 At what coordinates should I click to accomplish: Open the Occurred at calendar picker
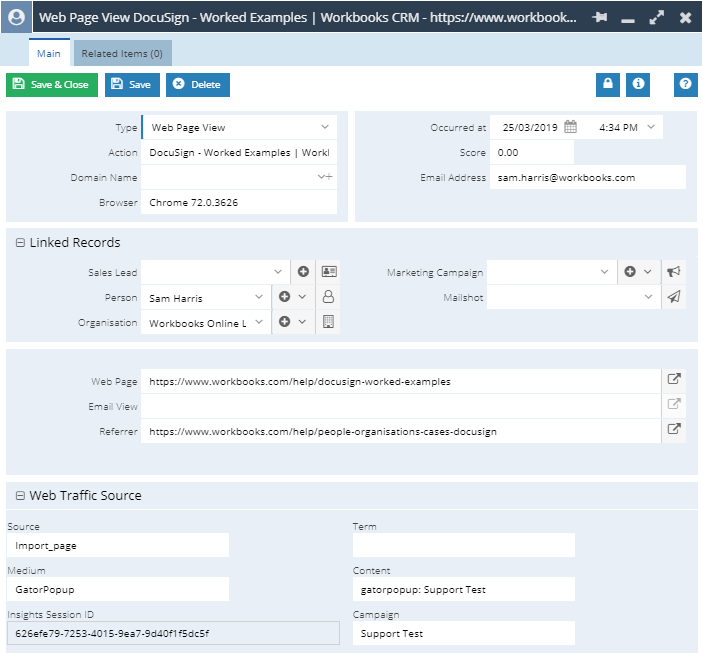point(570,127)
